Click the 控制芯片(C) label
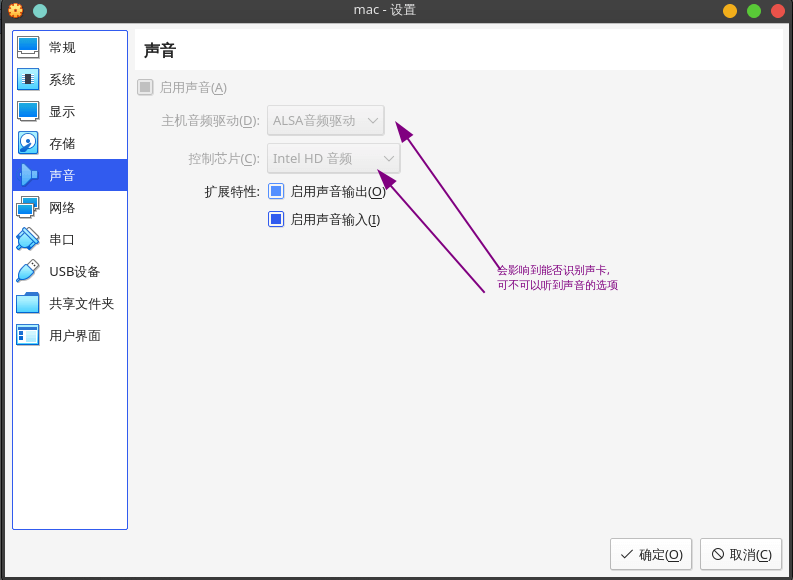793x580 pixels. coord(224,159)
